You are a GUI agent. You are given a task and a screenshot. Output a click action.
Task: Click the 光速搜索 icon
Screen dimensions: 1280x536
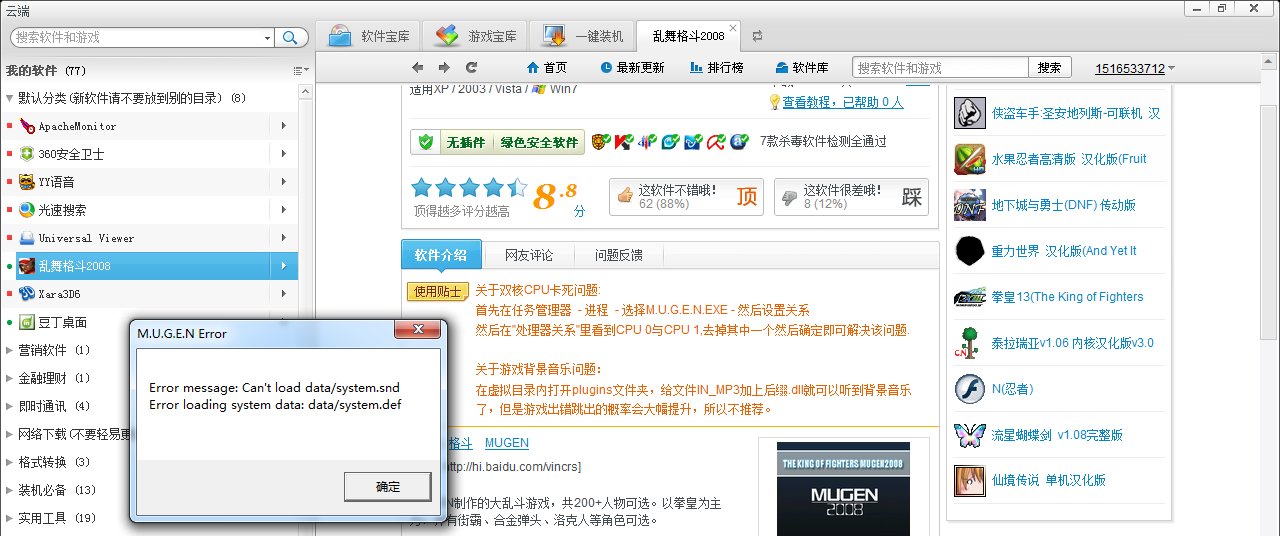pyautogui.click(x=26, y=210)
